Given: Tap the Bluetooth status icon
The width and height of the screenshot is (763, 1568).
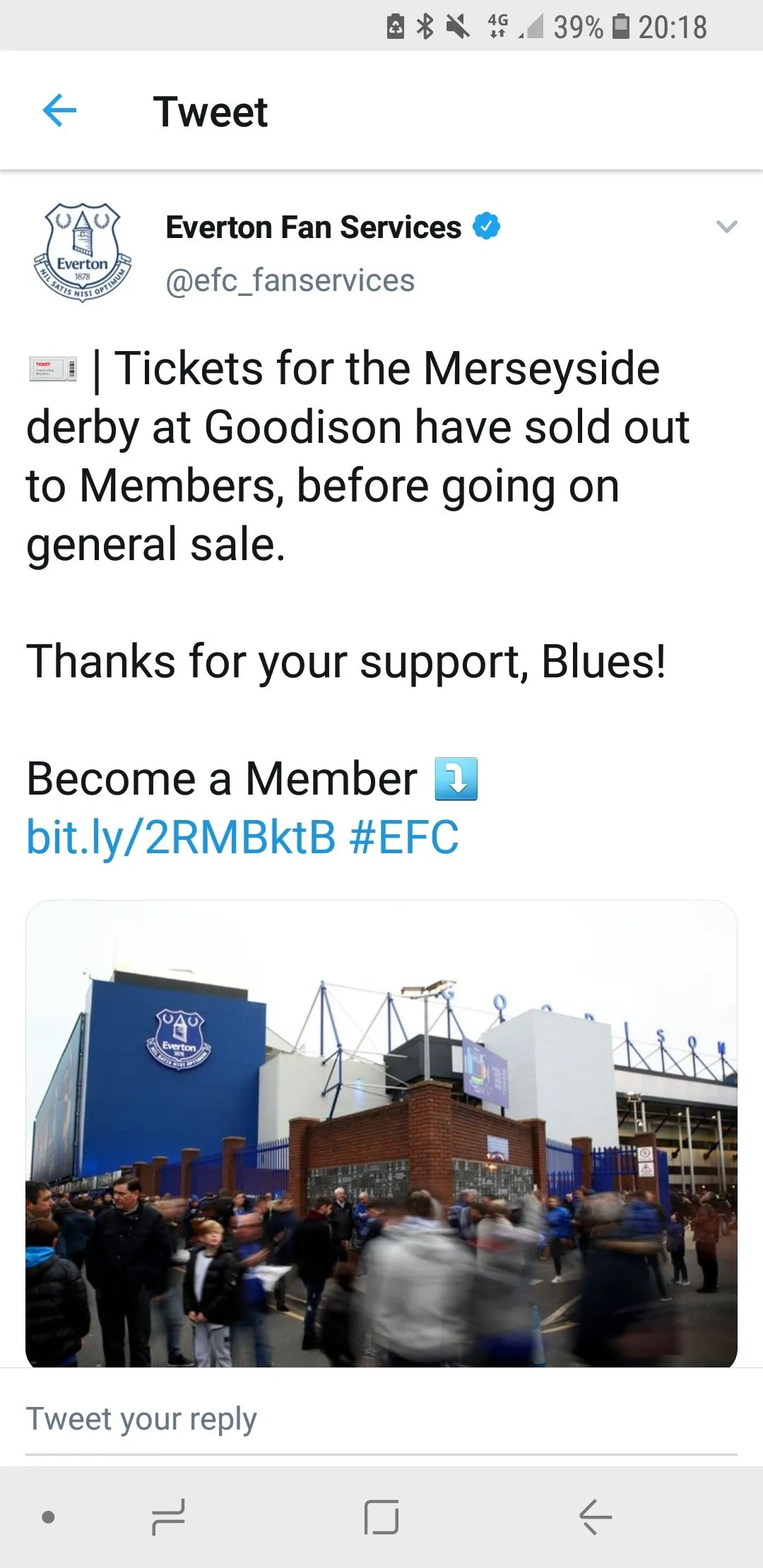Looking at the screenshot, I should 425,27.
